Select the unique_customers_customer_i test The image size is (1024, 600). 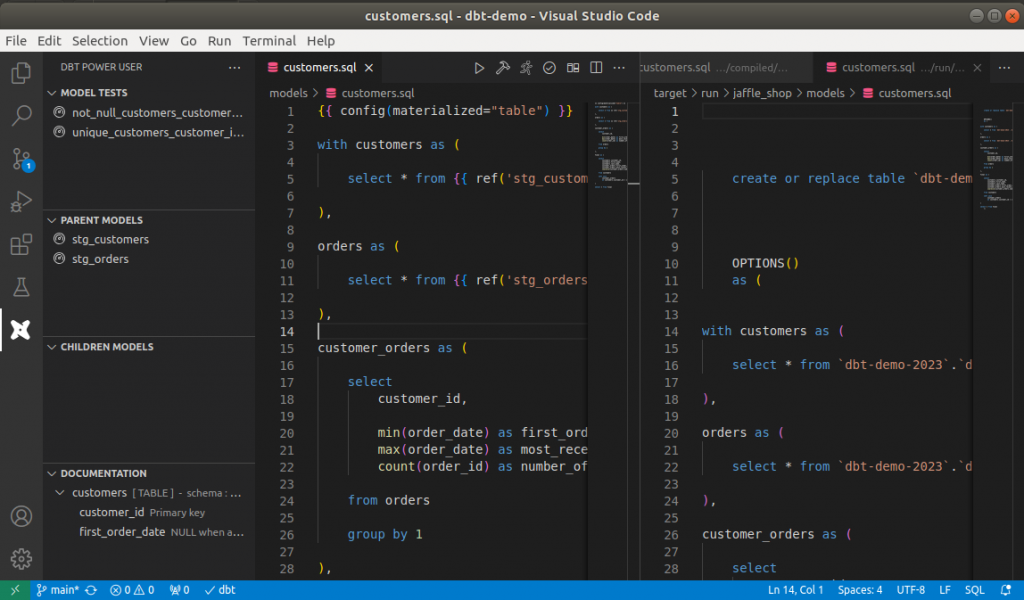(x=150, y=132)
